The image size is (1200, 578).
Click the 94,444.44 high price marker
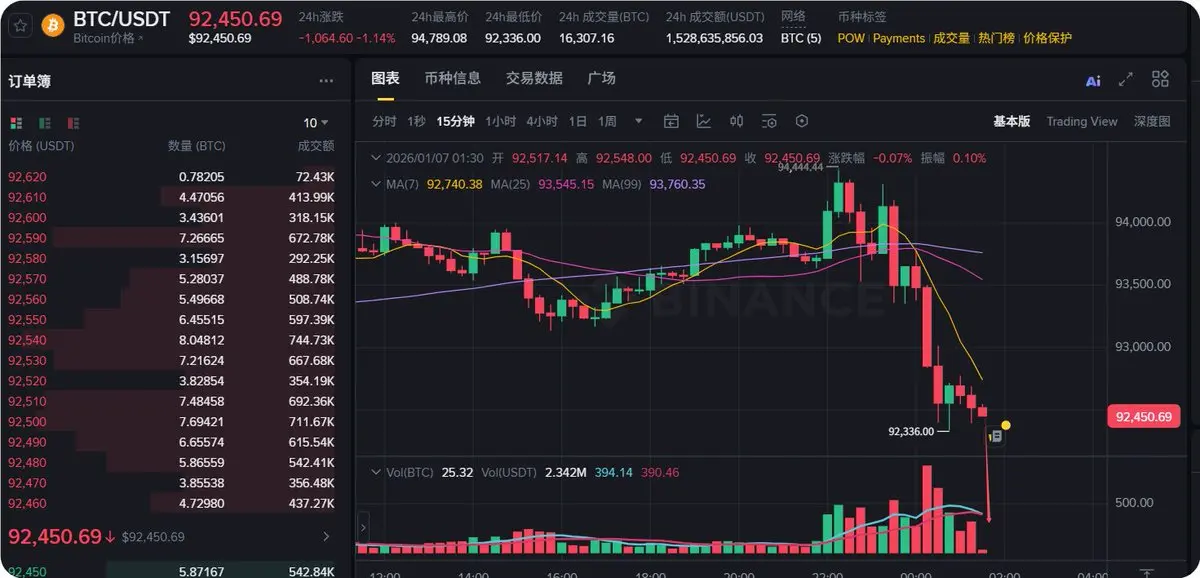coord(799,167)
